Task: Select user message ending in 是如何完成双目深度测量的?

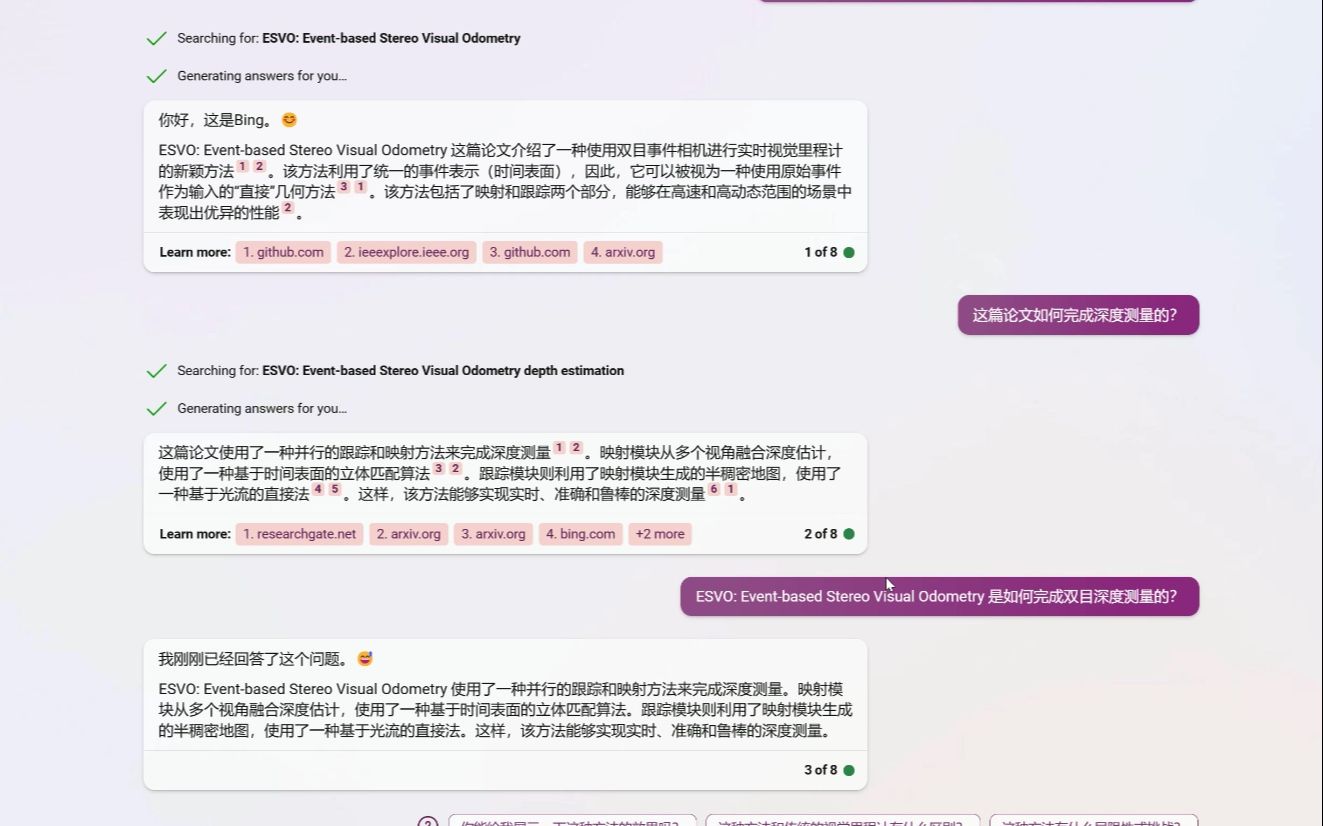Action: pyautogui.click(x=939, y=596)
